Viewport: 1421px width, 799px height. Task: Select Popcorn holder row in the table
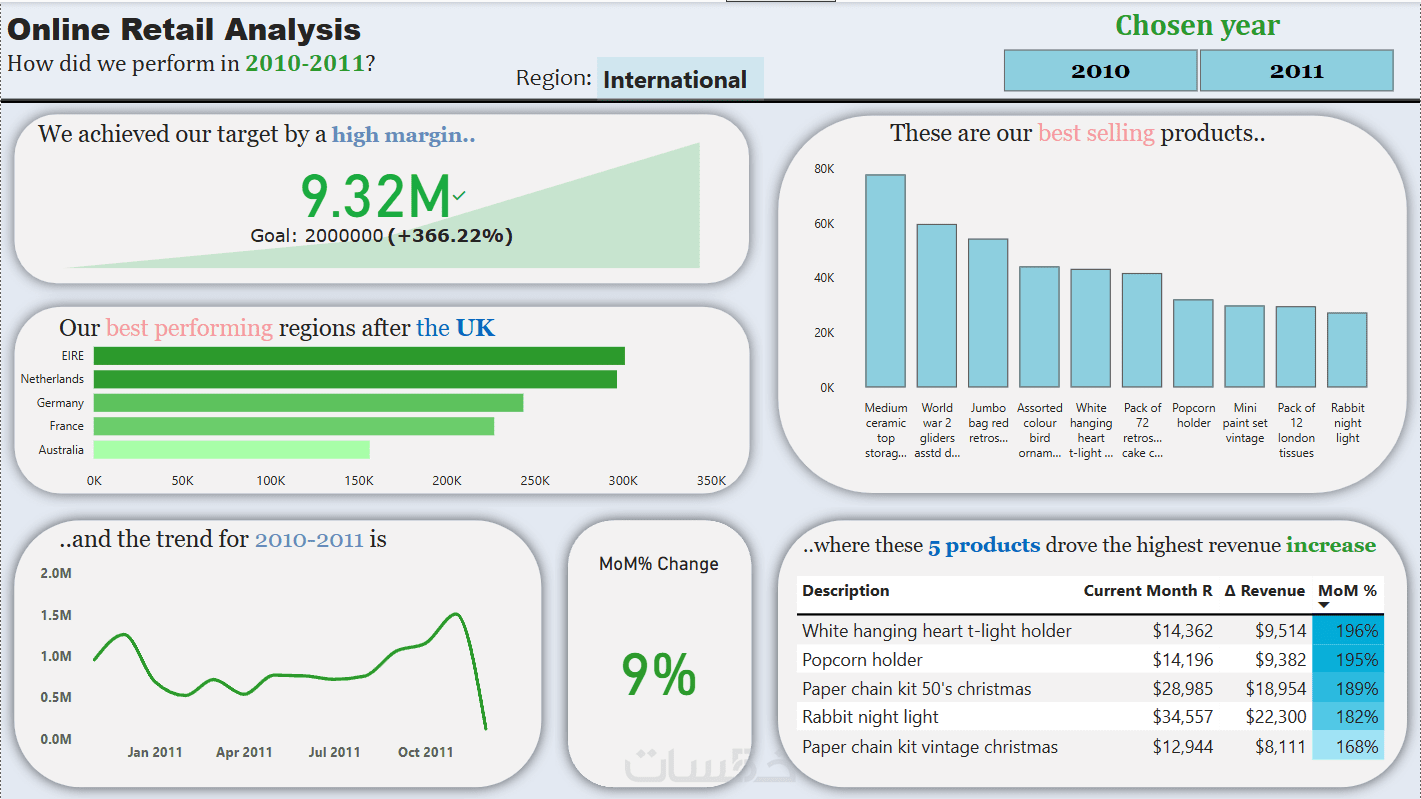(1090, 660)
